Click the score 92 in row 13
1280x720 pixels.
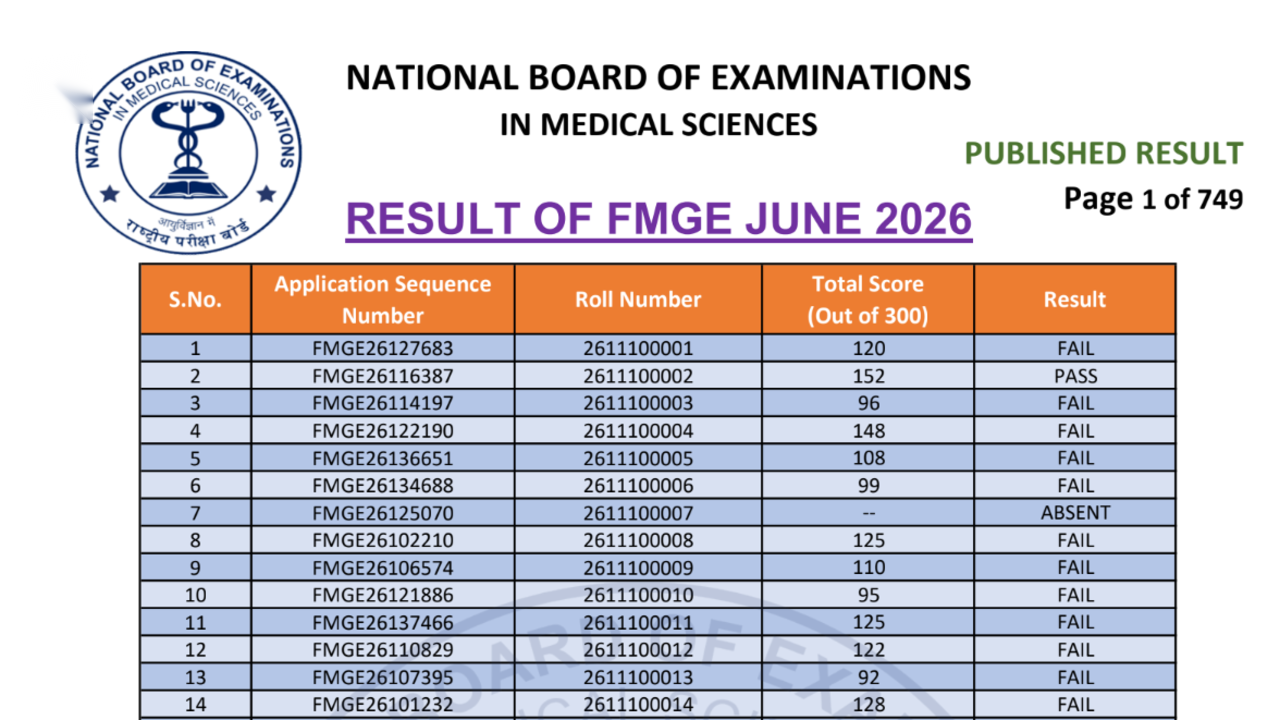tap(868, 677)
